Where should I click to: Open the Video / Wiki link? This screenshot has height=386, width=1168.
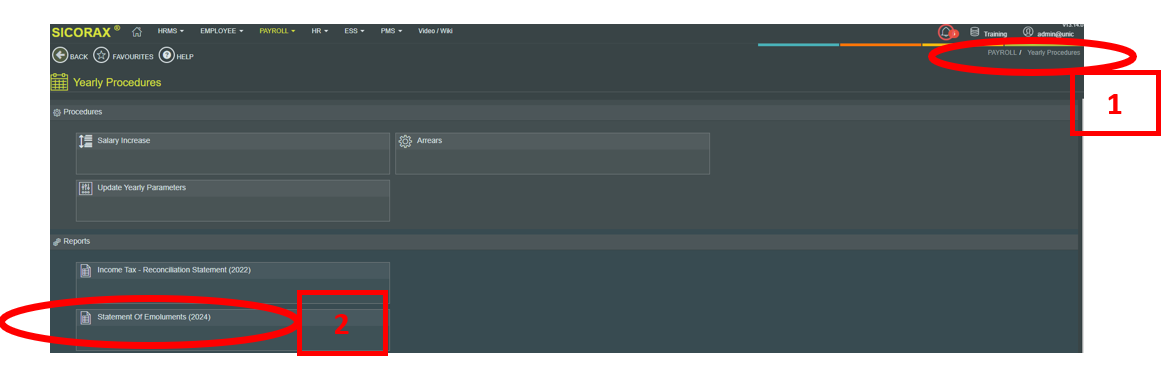pyautogui.click(x=435, y=31)
